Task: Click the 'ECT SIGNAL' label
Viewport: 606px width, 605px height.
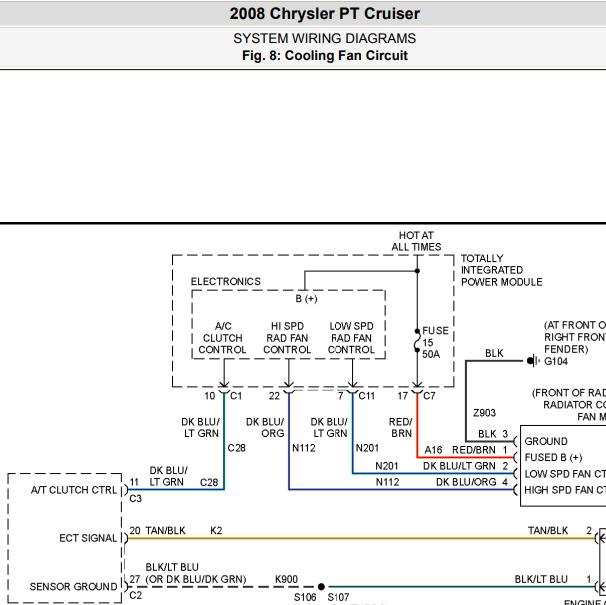Action: coord(88,538)
